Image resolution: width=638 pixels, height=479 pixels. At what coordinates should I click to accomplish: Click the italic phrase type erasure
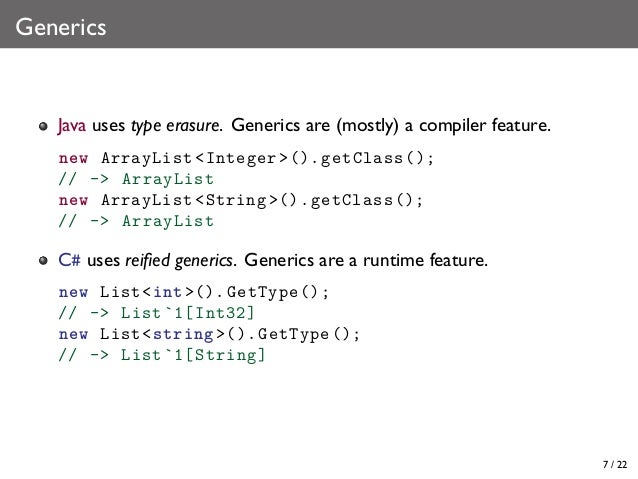click(x=176, y=125)
